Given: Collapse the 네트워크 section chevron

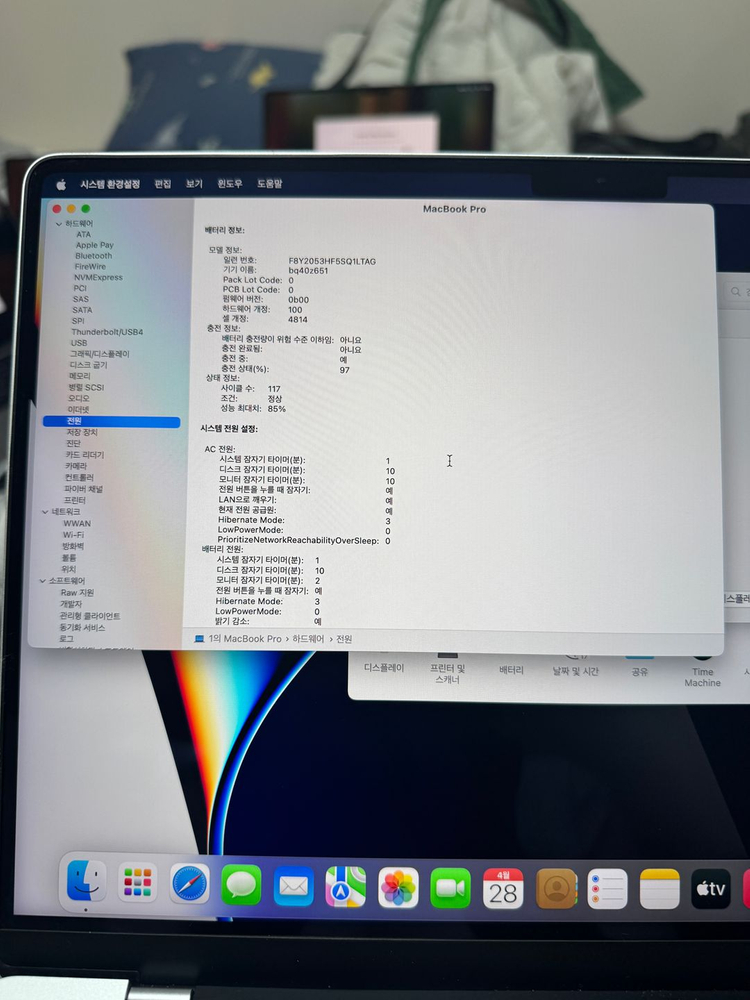Looking at the screenshot, I should [45, 511].
